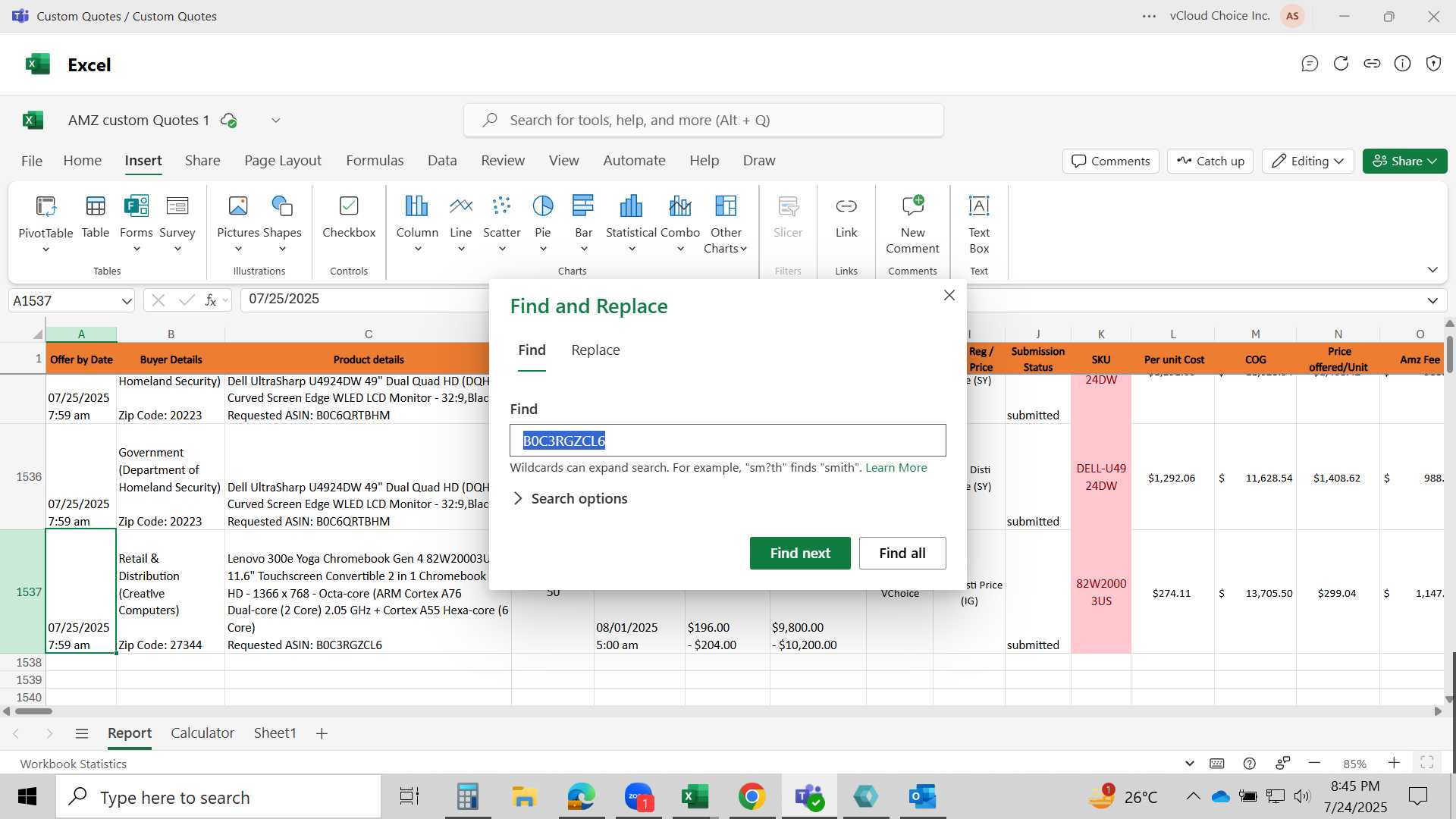Insert a Link
The width and height of the screenshot is (1456, 819).
click(x=846, y=217)
